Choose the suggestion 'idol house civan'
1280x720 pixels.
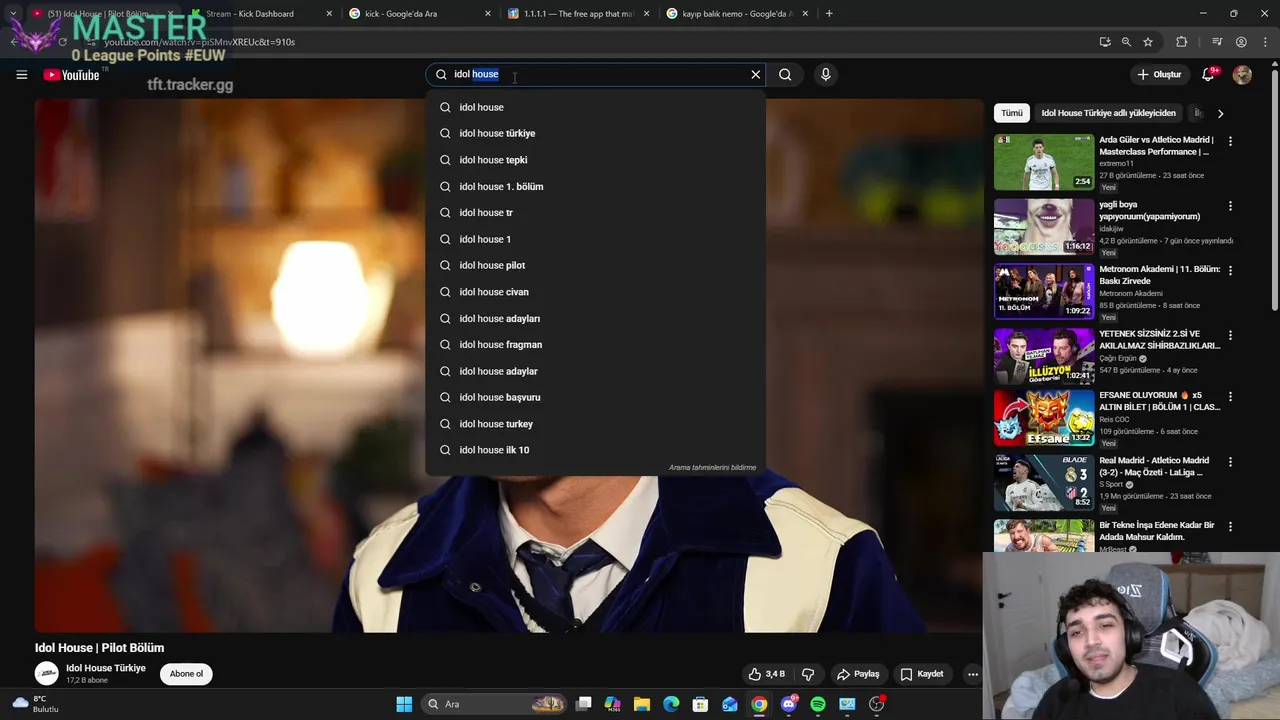click(595, 292)
